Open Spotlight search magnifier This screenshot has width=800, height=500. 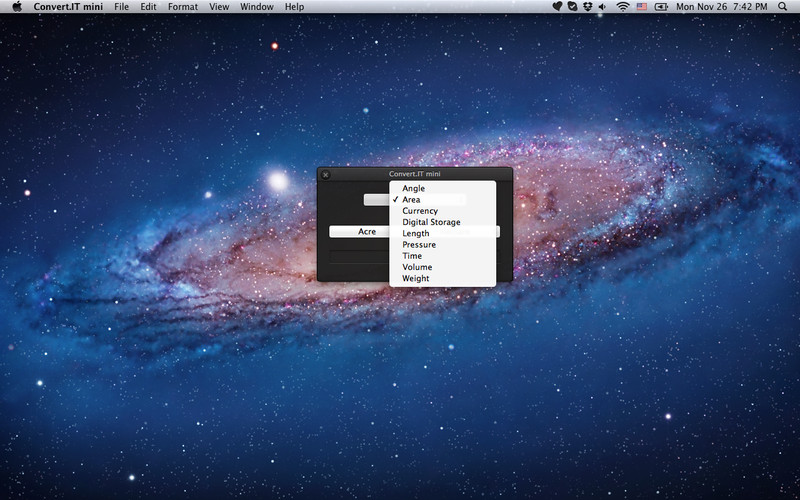[783, 7]
